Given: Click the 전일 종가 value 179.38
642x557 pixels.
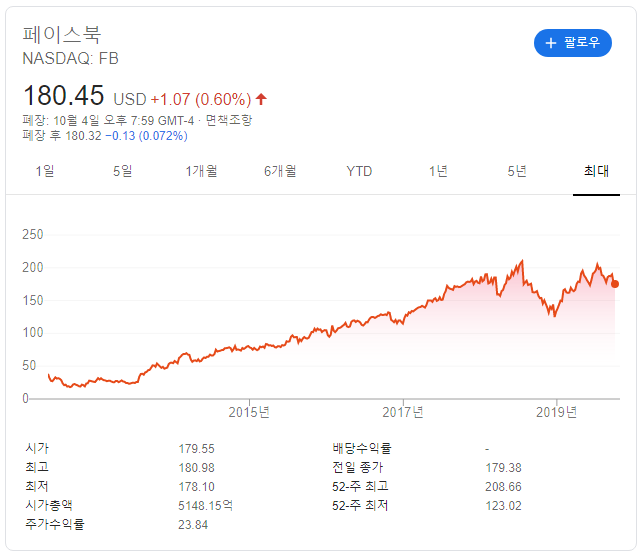Looking at the screenshot, I should point(503,468).
